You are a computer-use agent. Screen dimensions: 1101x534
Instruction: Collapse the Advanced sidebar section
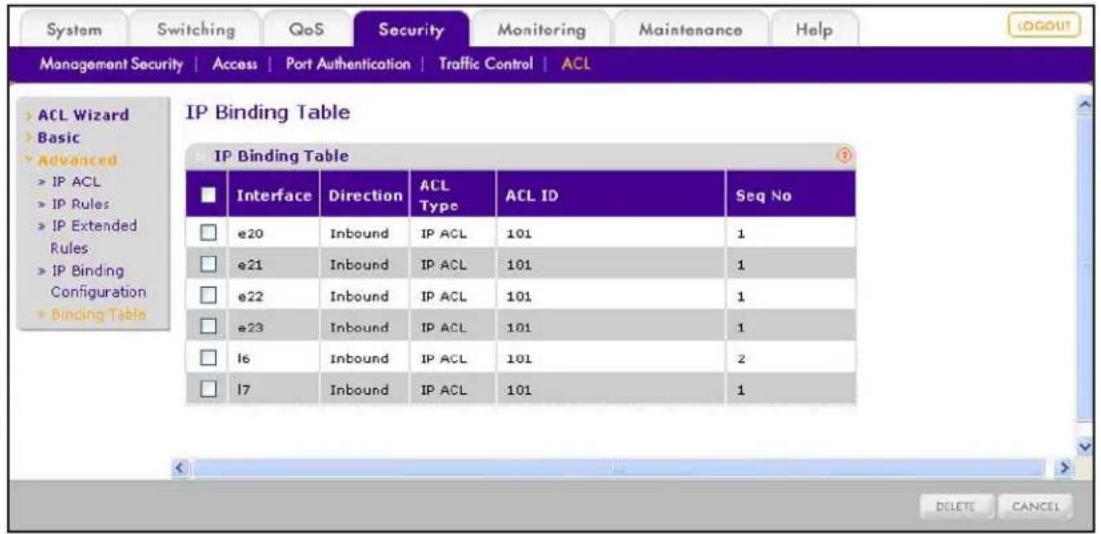pyautogui.click(x=75, y=159)
